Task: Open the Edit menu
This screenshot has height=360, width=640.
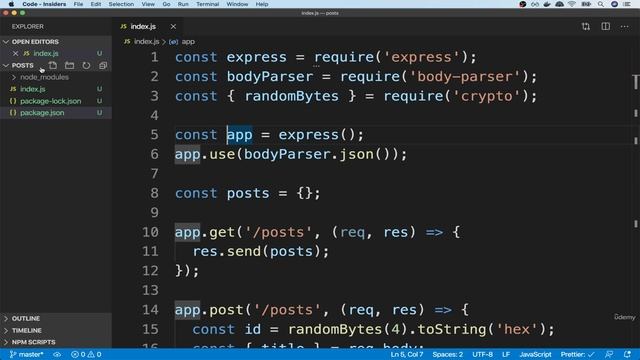Action: click(x=96, y=4)
